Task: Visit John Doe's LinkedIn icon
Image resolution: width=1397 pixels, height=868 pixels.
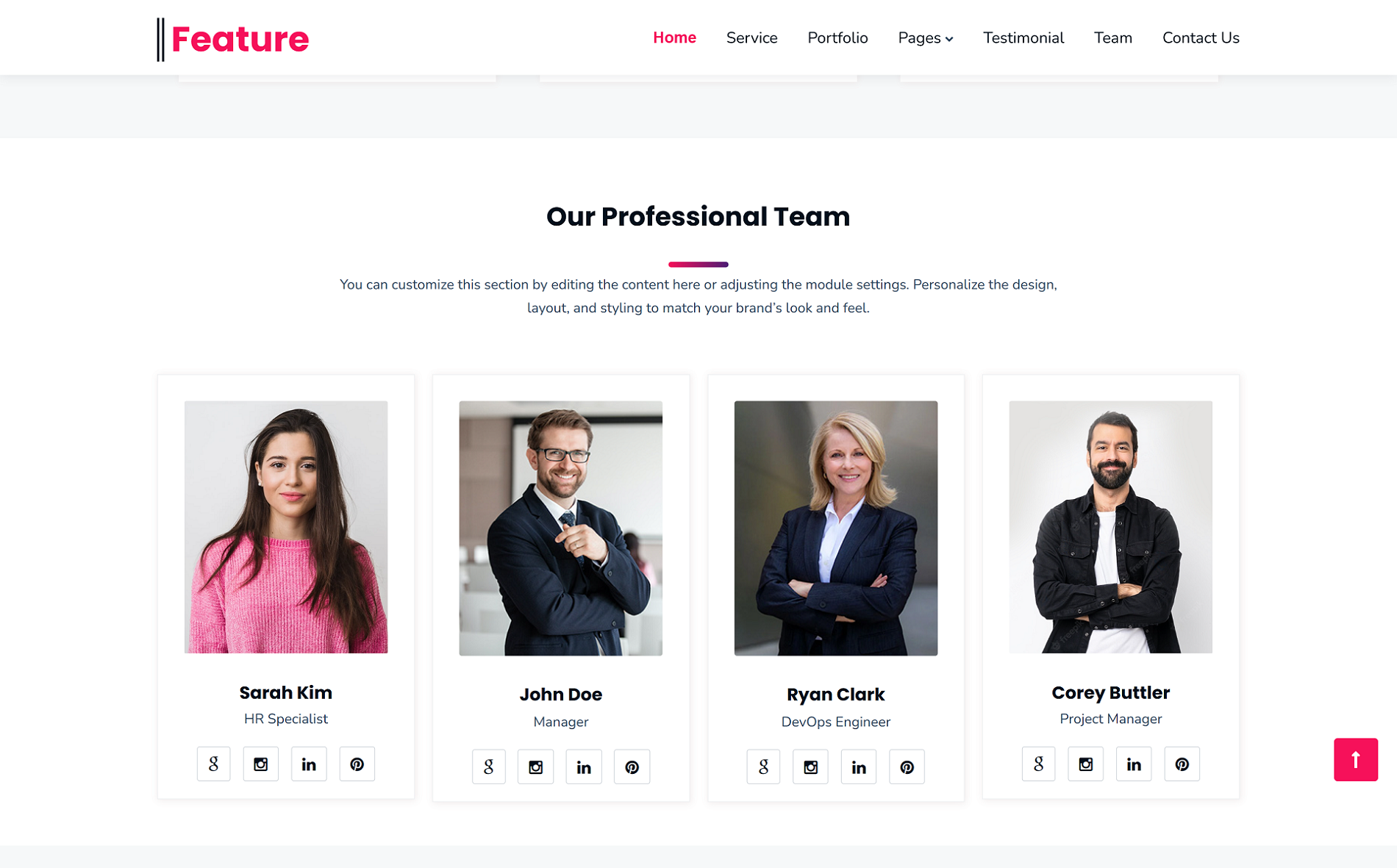Action: coord(584,767)
